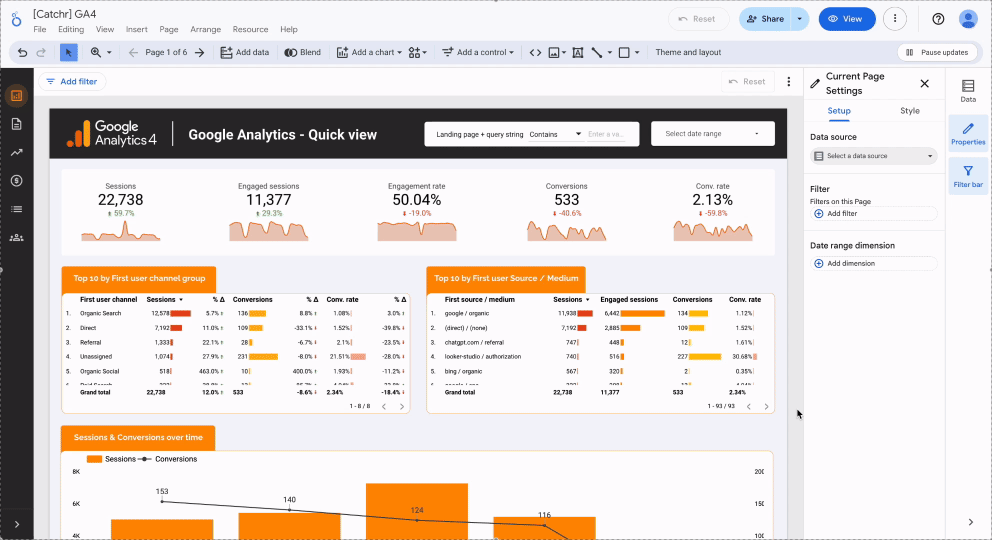Open the zoom level dropdown arrow
Image resolution: width=992 pixels, height=540 pixels.
point(109,52)
